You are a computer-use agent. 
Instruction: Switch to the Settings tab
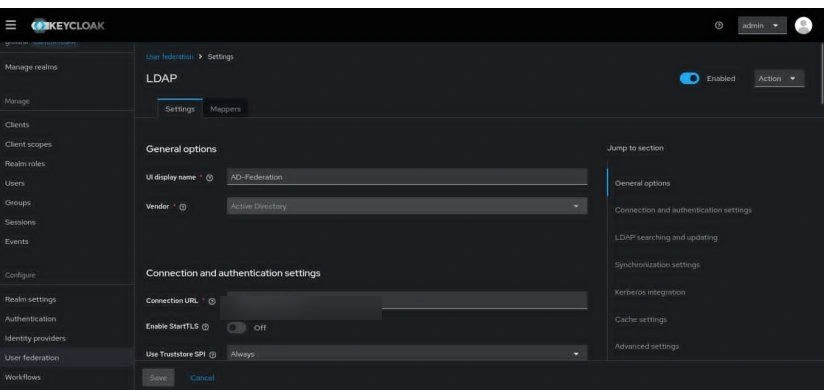point(180,109)
